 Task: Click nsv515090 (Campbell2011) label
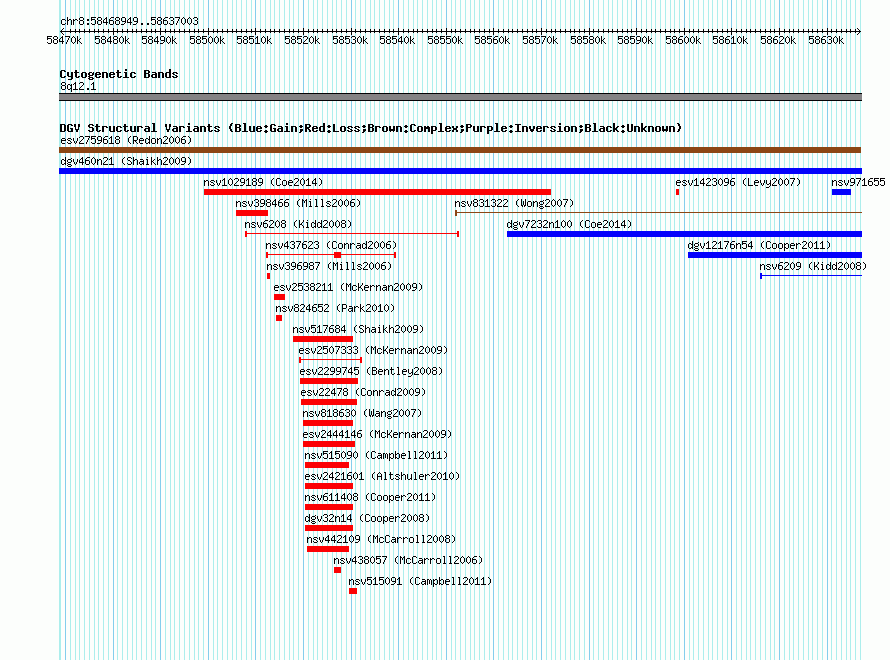point(376,455)
